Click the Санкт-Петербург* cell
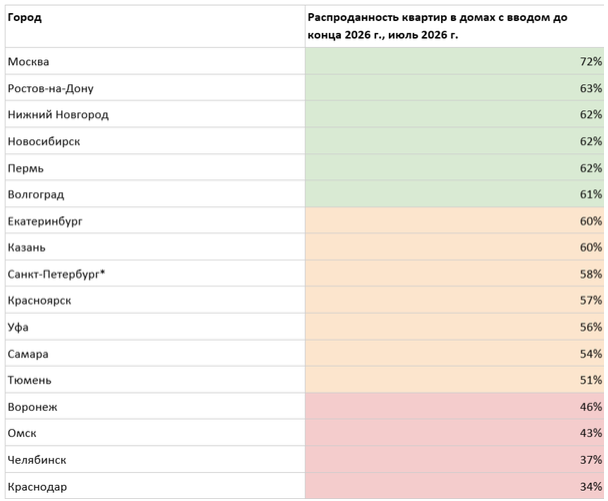The height and width of the screenshot is (501, 608). tap(155, 274)
